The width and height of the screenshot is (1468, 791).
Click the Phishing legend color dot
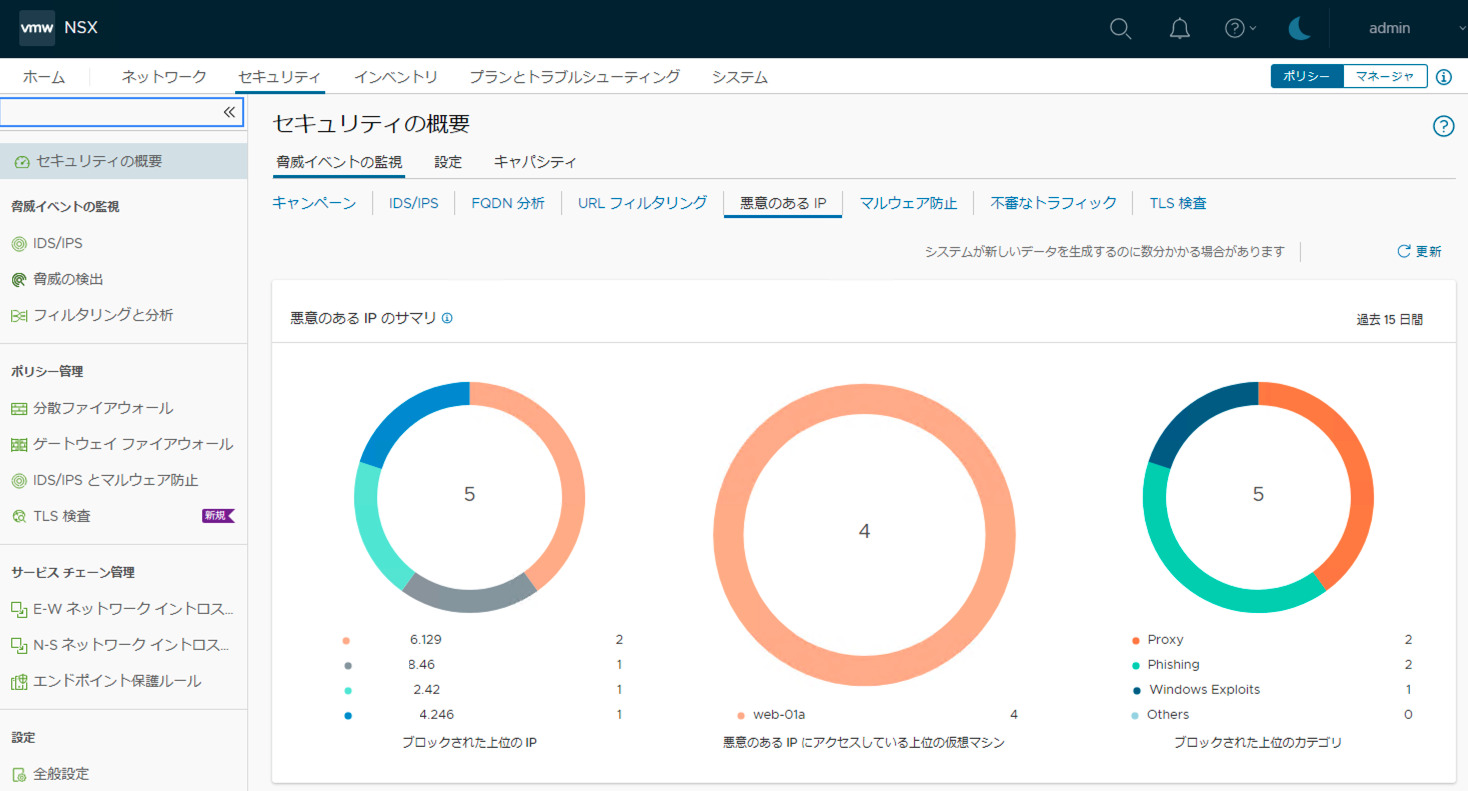click(1135, 665)
